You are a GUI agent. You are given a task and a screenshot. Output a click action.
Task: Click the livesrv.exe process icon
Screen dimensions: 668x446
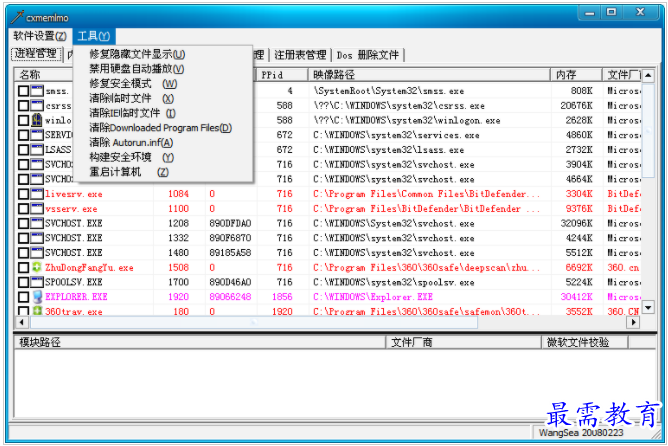click(37, 194)
